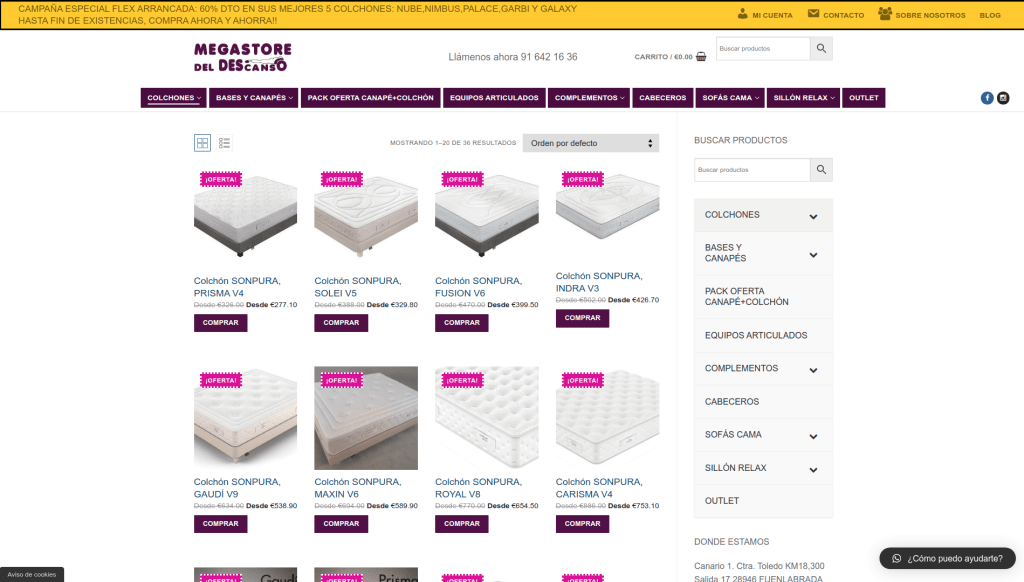Click the header search magnifier button

(x=821, y=48)
